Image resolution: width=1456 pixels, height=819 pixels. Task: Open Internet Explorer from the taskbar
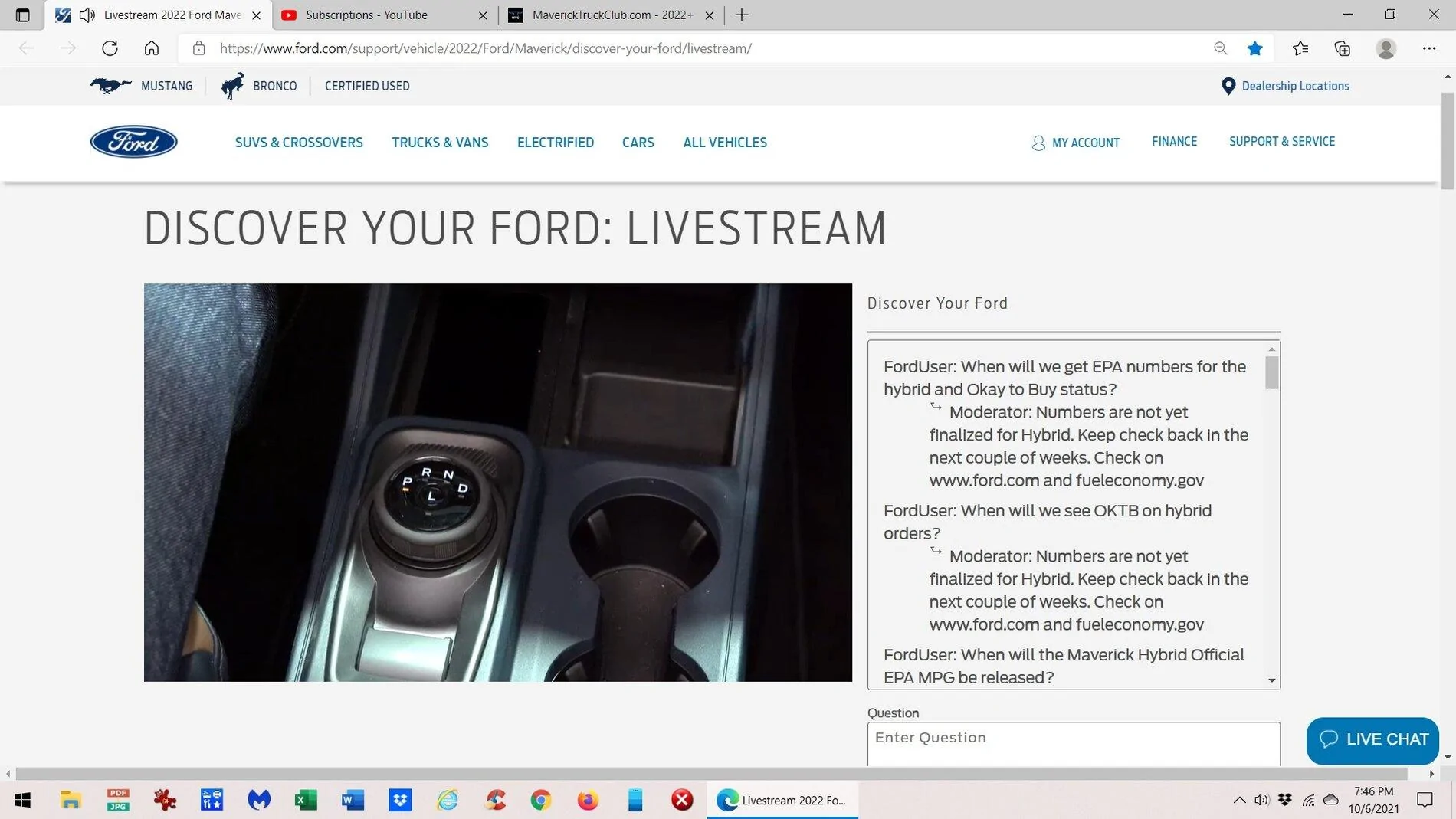click(x=448, y=800)
